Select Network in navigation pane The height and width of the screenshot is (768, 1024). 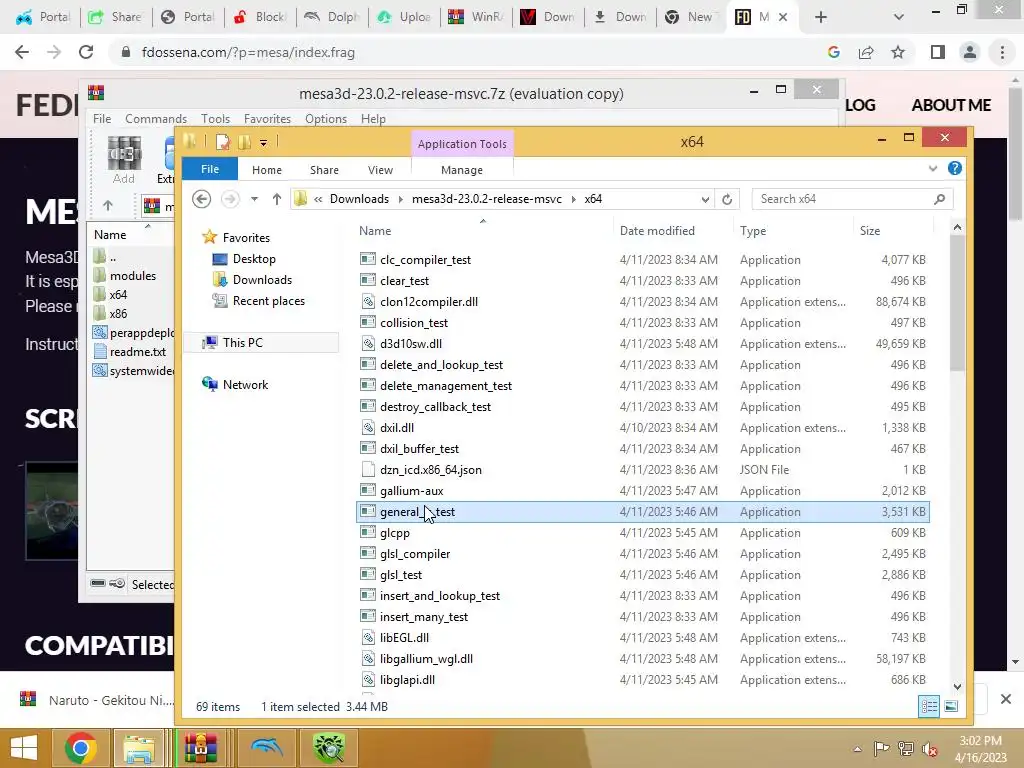click(245, 385)
